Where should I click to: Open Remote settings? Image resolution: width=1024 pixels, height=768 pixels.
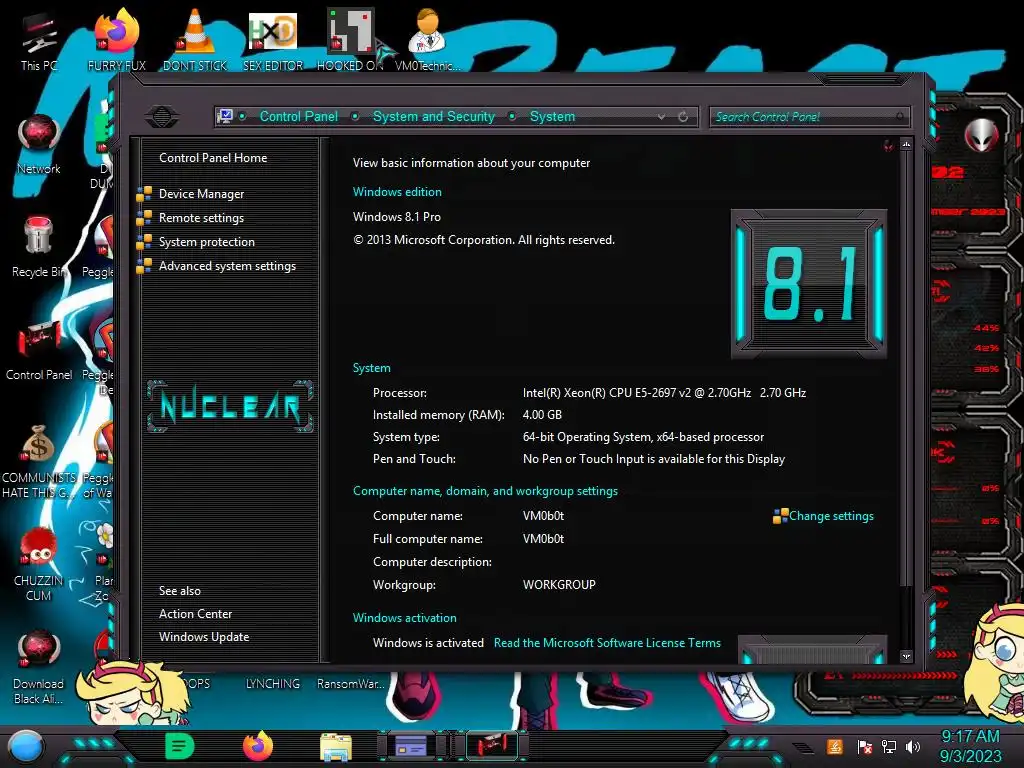[x=201, y=218]
